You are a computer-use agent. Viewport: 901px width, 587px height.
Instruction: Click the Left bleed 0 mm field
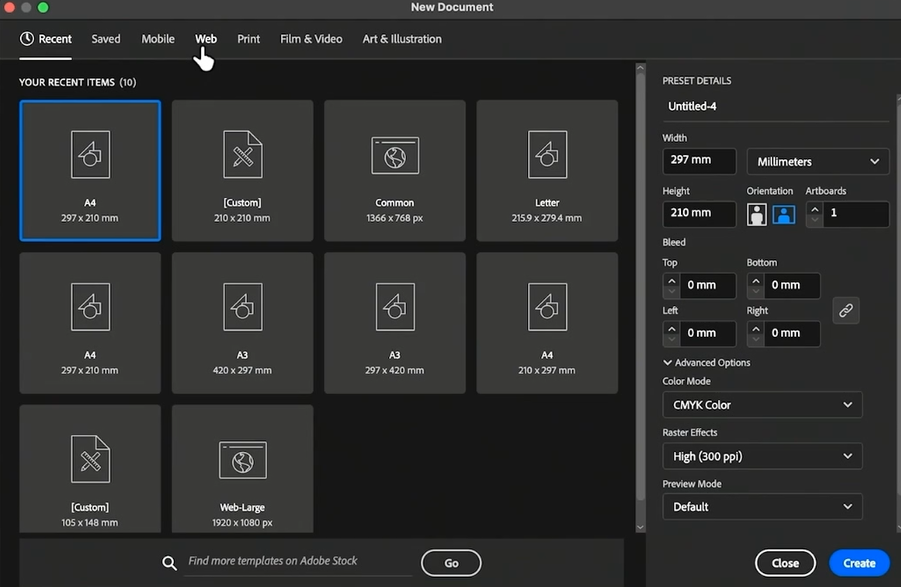coord(708,334)
